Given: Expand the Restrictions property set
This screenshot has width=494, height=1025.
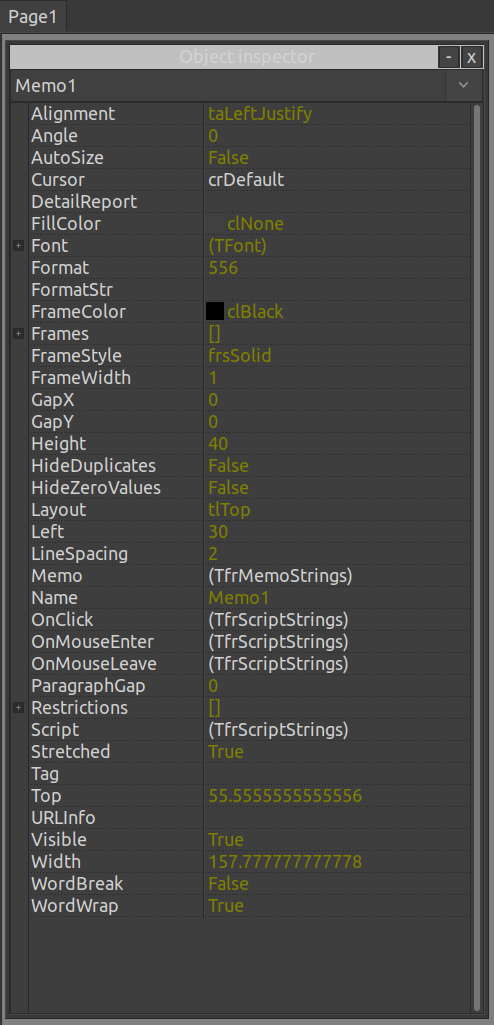Looking at the screenshot, I should coord(18,708).
